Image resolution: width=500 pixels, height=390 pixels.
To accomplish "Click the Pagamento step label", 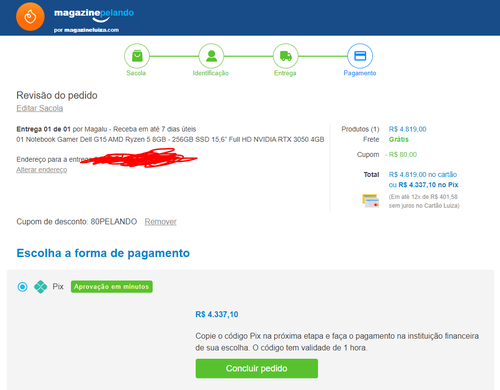I will click(360, 73).
